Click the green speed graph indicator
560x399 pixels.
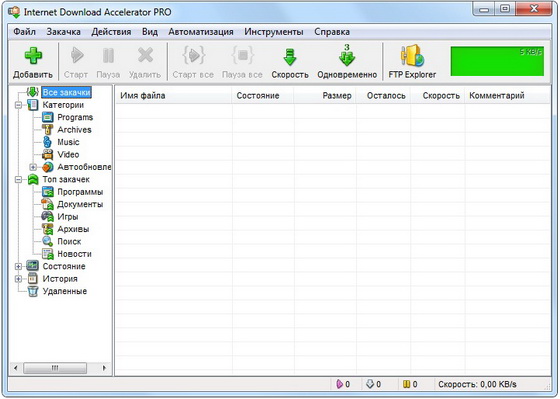[497, 61]
